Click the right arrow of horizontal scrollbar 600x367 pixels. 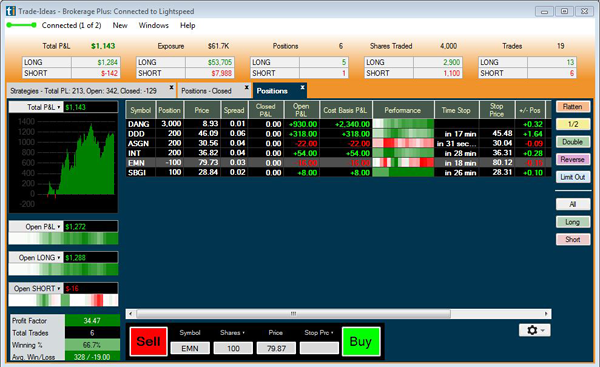pos(546,314)
